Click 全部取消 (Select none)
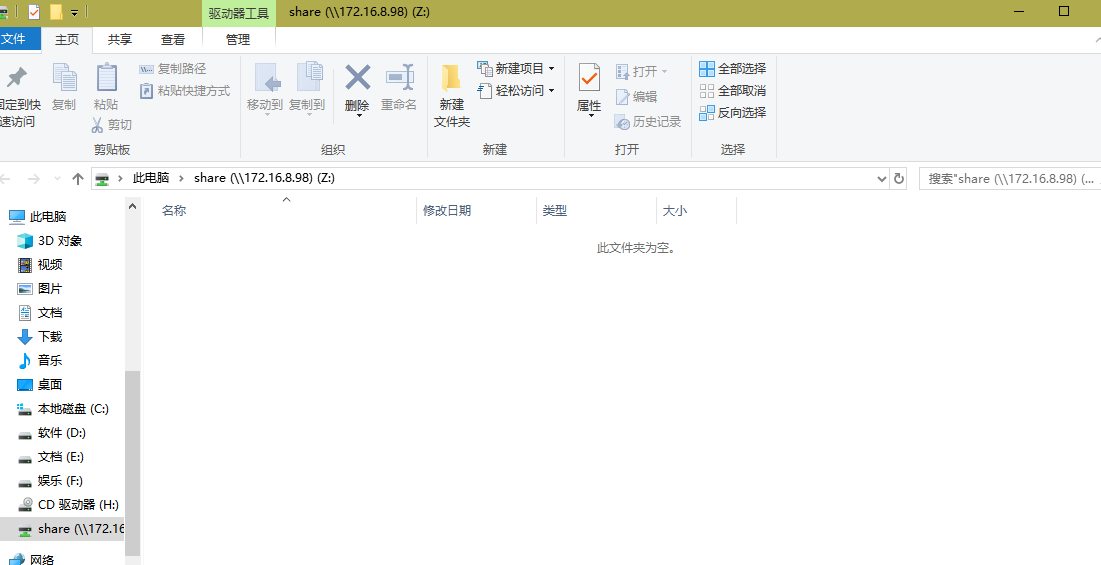The height and width of the screenshot is (565, 1101). point(732,91)
